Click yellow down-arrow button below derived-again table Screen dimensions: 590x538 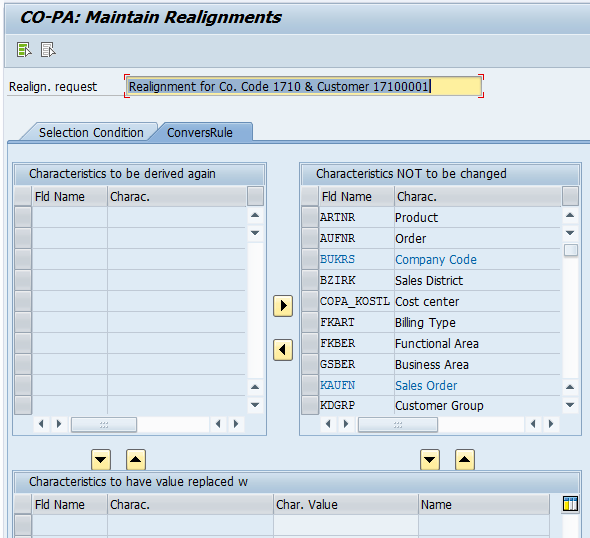pos(101,459)
